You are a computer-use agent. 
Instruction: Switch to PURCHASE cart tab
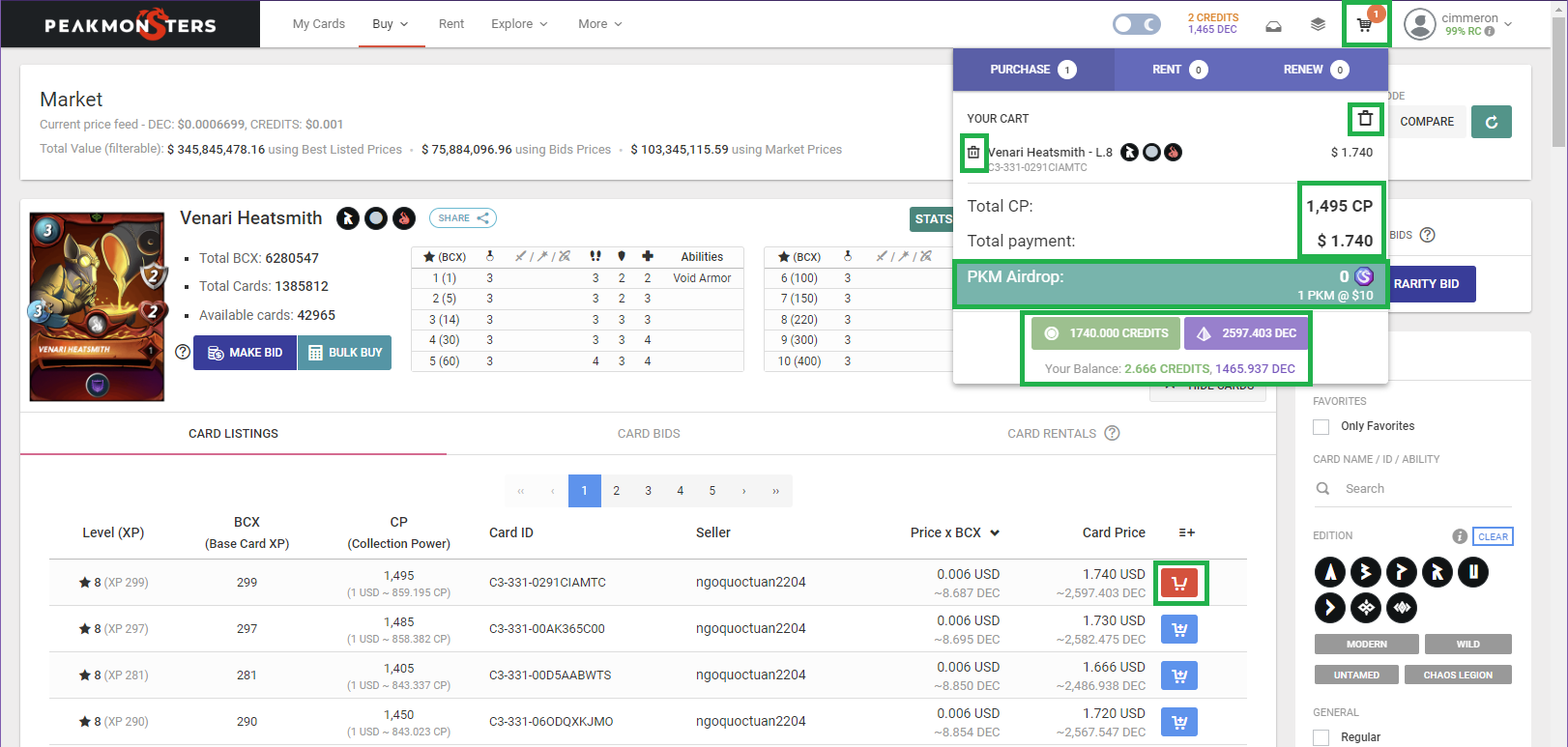1033,70
